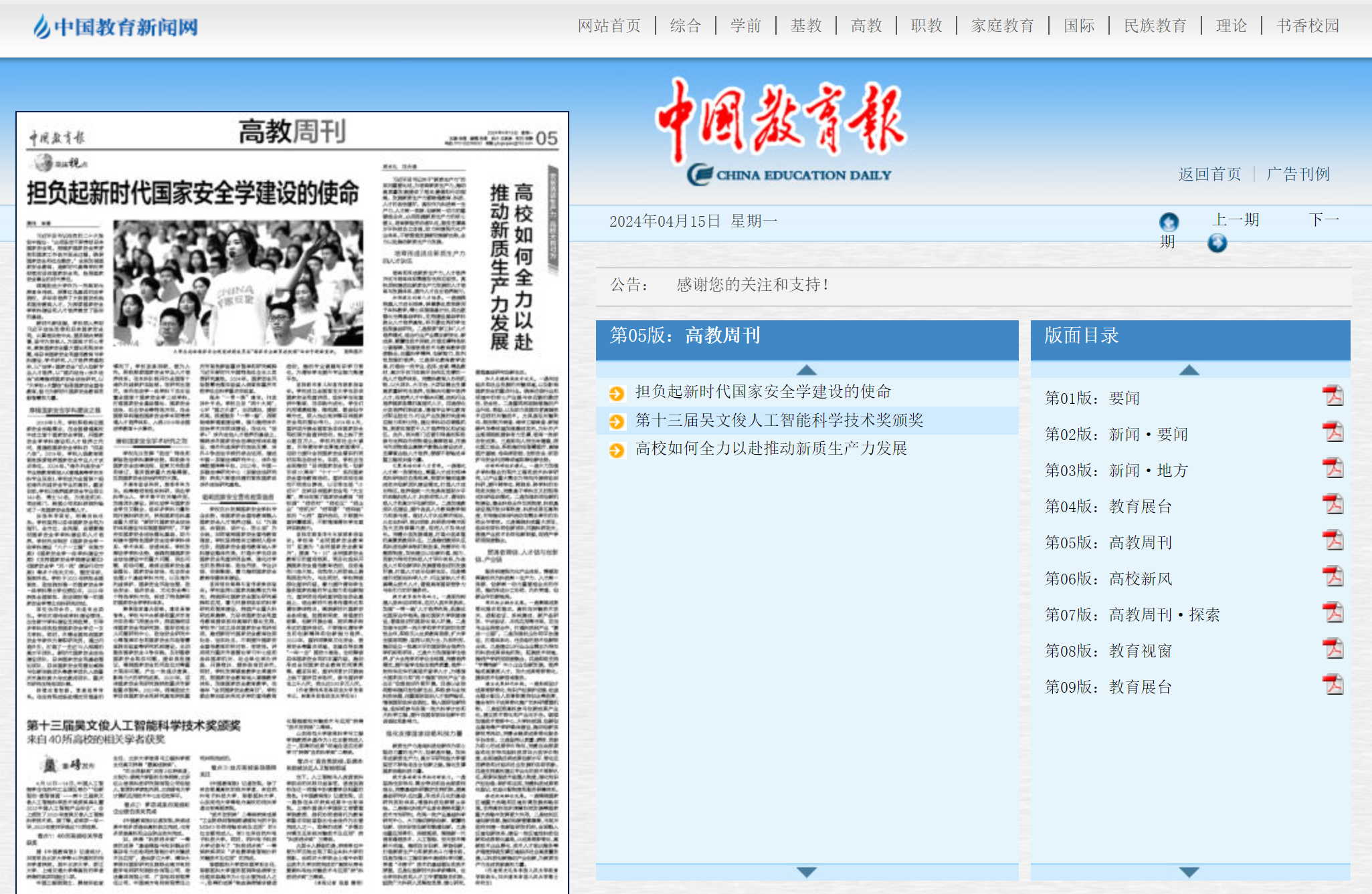Image resolution: width=1372 pixels, height=894 pixels.
Task: Click the previous issue arrow icon
Action: 1169,222
